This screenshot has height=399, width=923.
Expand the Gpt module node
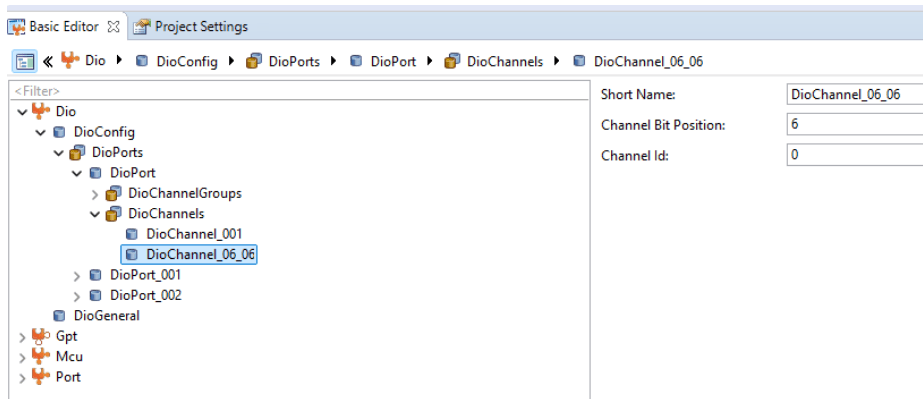click(22, 337)
